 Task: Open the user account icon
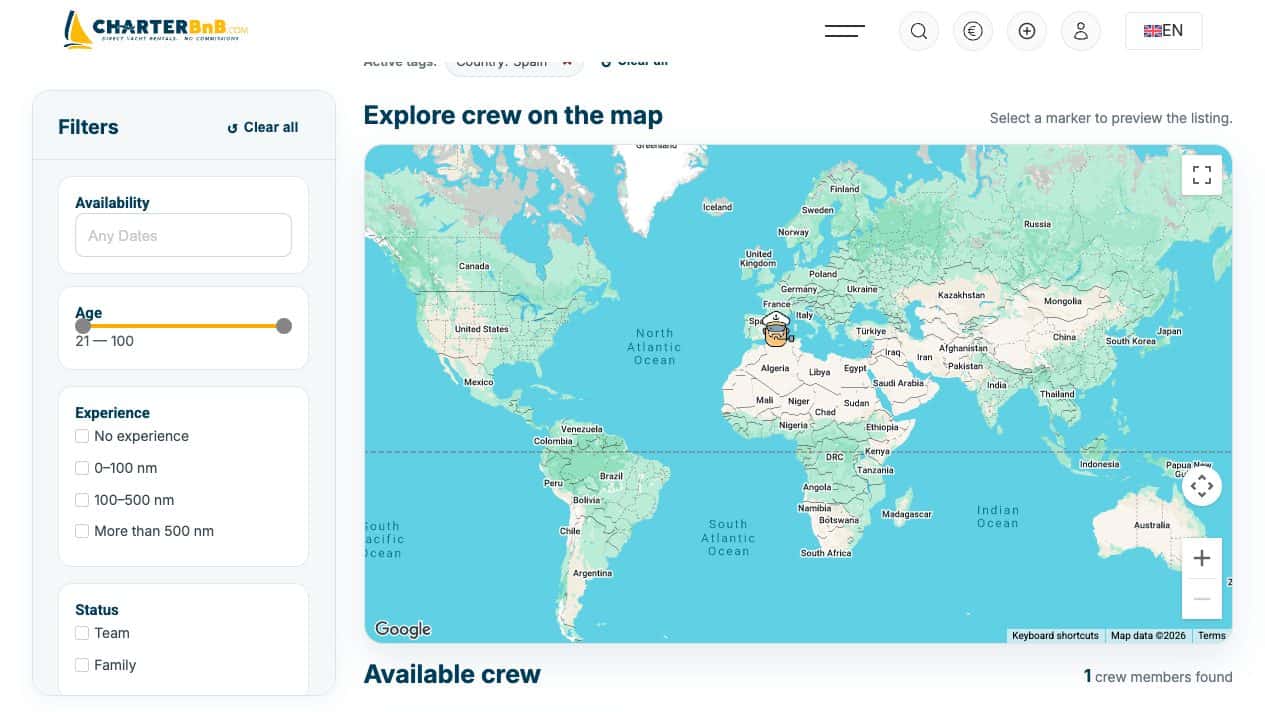[1081, 31]
